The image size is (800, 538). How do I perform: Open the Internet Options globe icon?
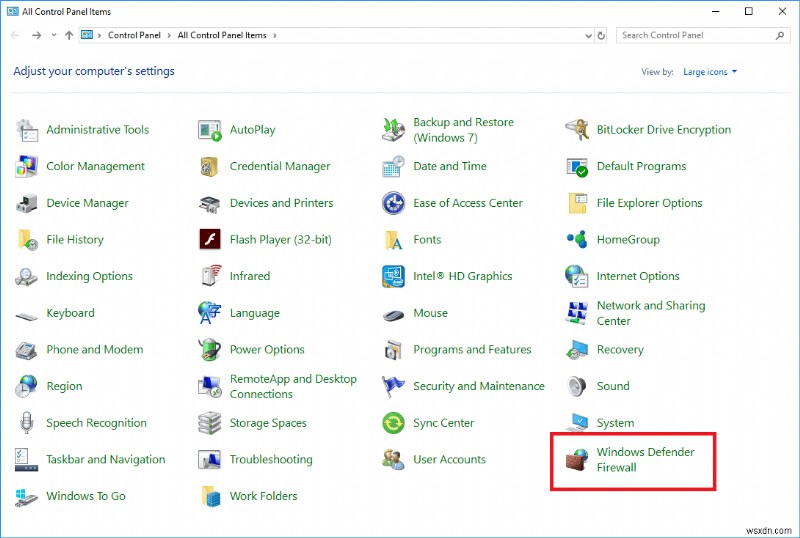(x=577, y=276)
